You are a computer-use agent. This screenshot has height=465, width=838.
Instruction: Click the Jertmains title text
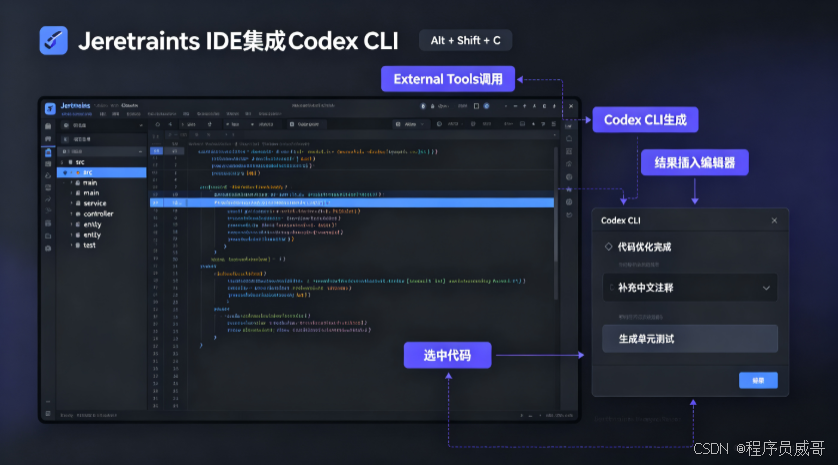[x=75, y=105]
